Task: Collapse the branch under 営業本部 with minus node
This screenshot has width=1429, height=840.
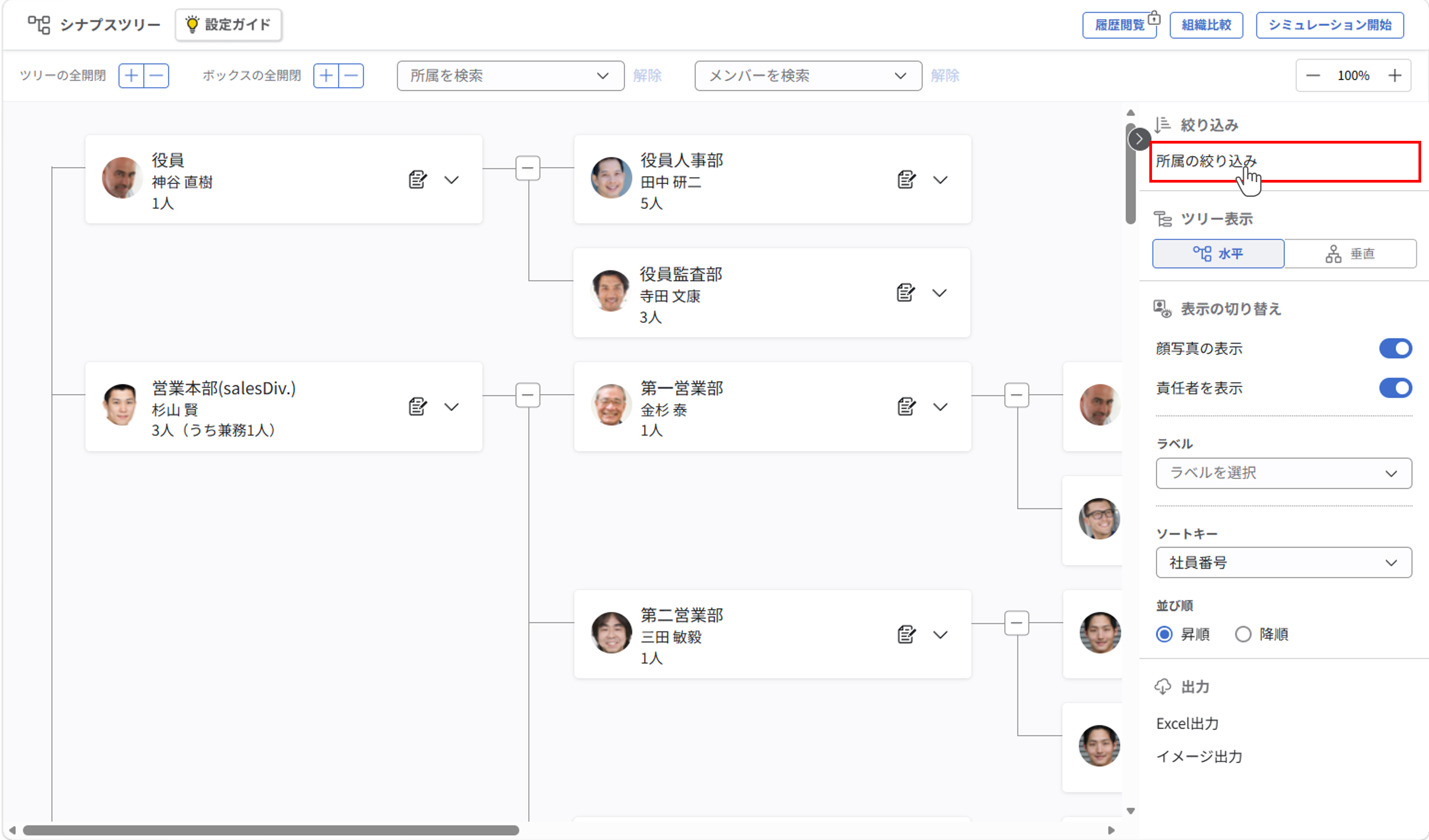Action: point(528,395)
